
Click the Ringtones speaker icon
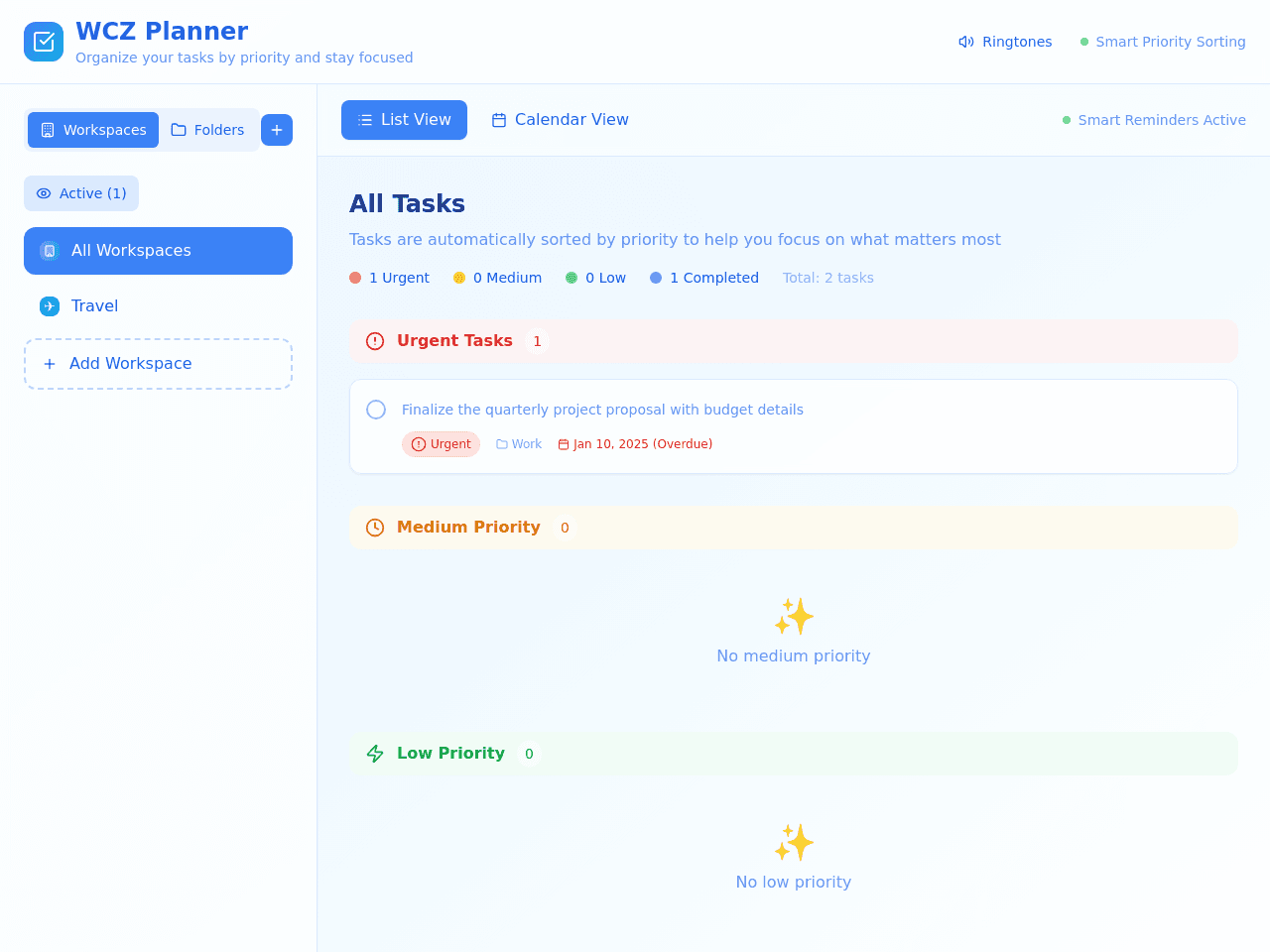[x=966, y=42]
